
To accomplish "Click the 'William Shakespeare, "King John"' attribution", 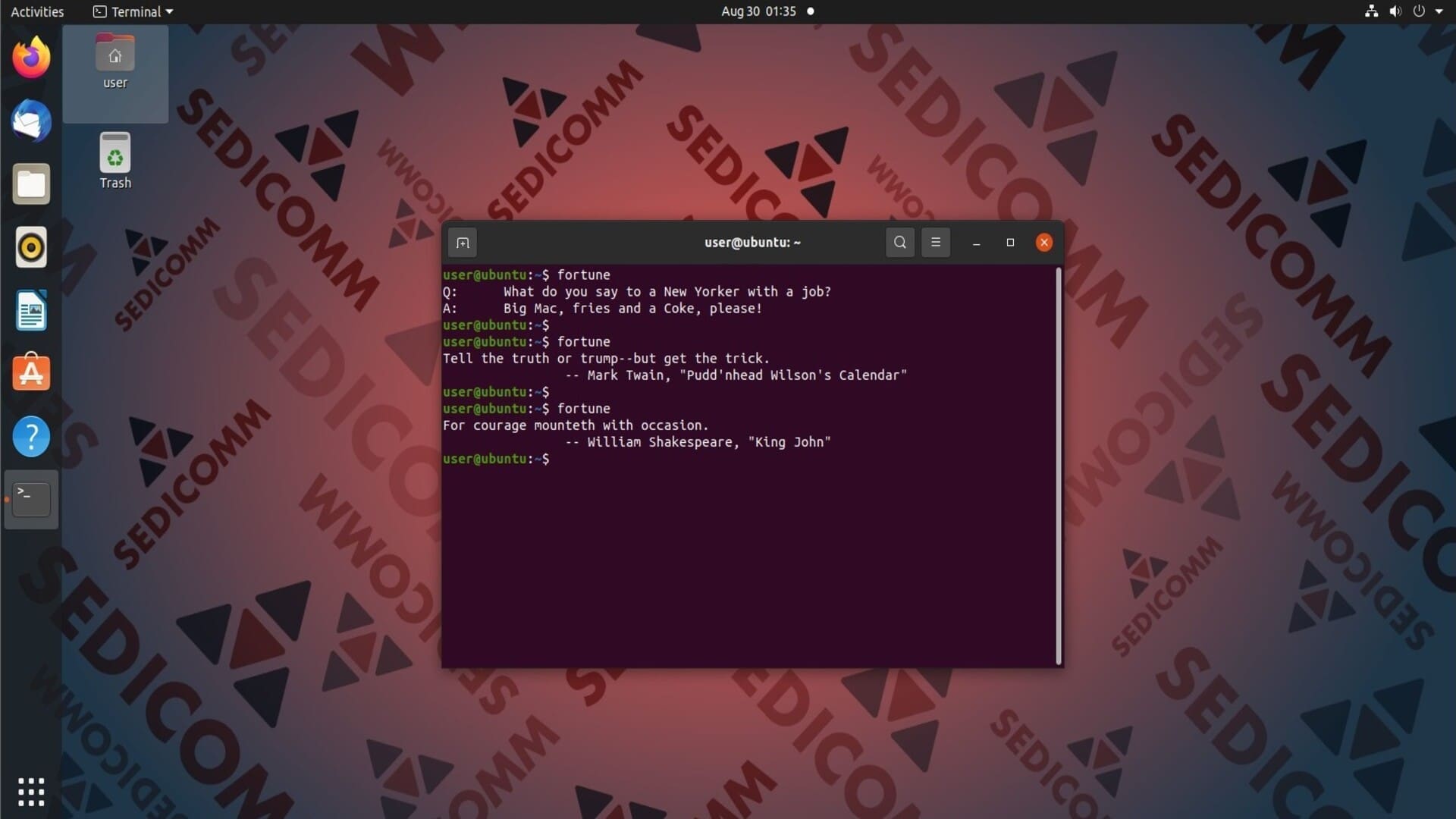I will click(x=698, y=442).
